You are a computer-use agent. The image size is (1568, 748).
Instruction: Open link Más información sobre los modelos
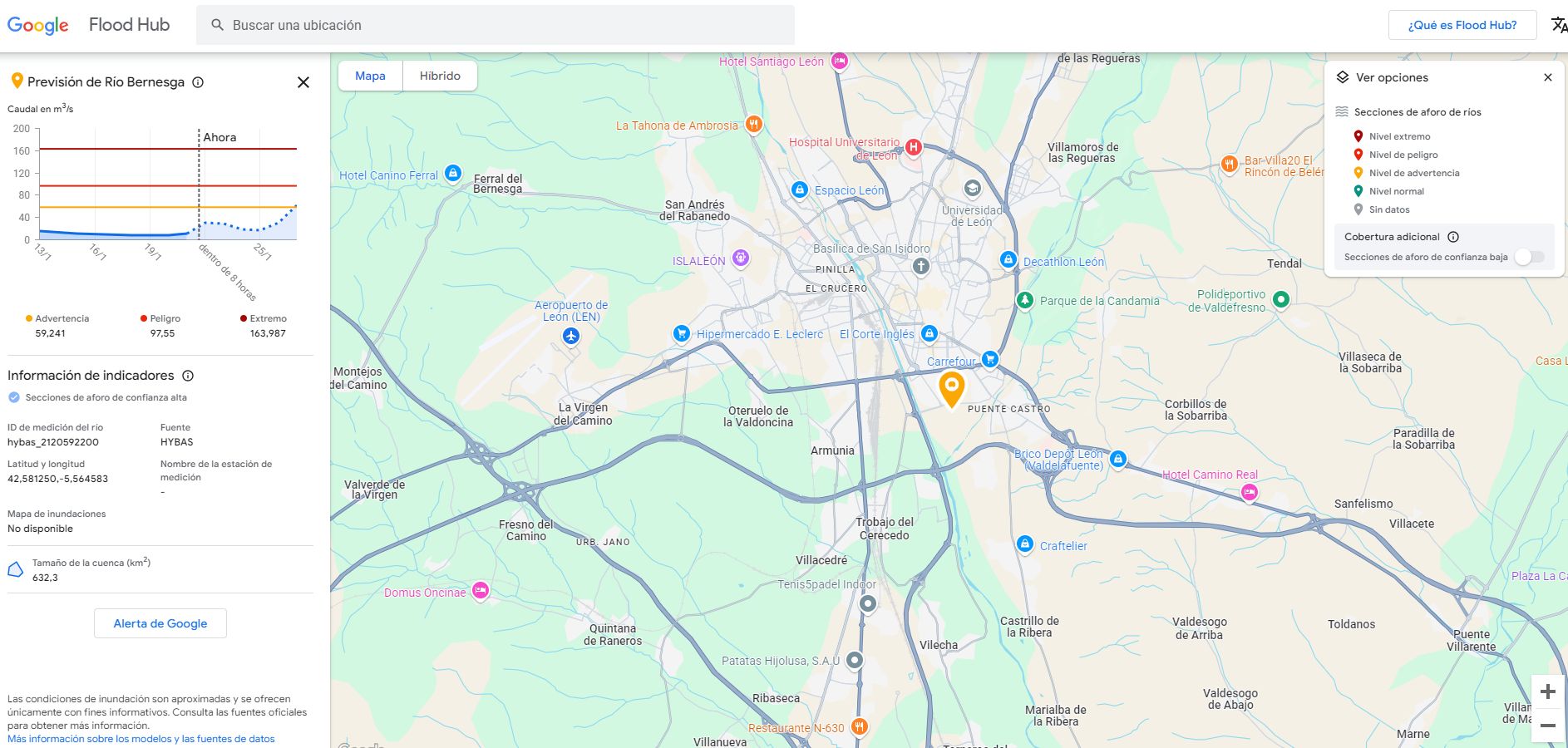(x=141, y=739)
